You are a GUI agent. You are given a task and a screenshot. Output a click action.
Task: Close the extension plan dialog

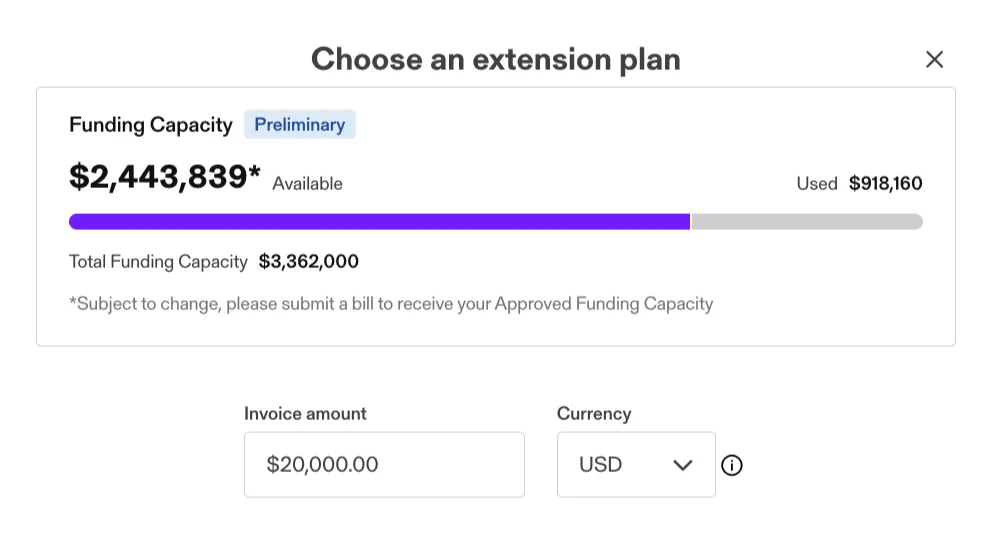pyautogui.click(x=934, y=59)
